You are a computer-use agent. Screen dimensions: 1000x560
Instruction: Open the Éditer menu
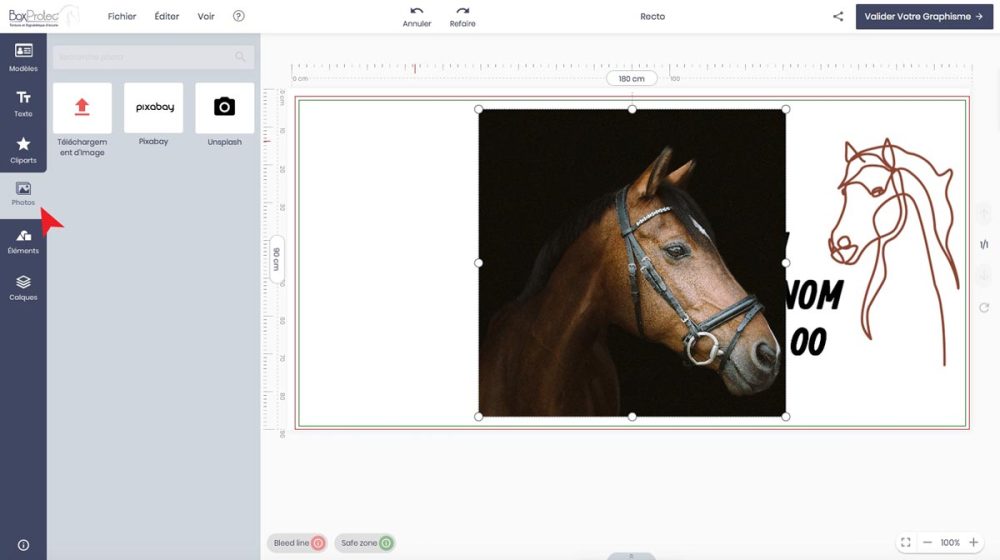point(167,16)
